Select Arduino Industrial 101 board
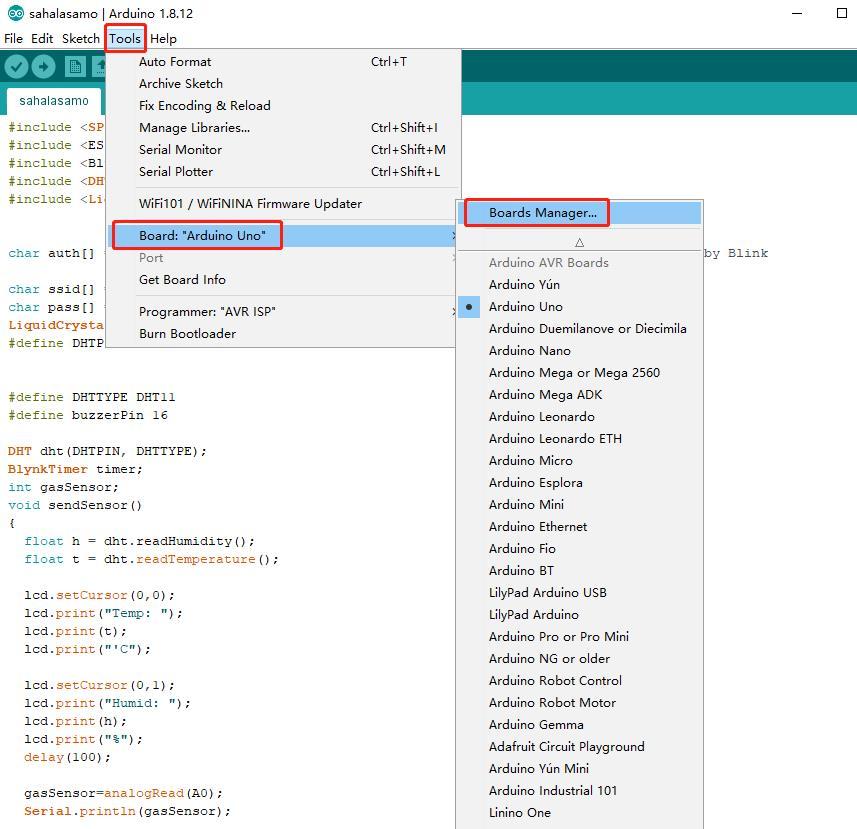 [579, 791]
